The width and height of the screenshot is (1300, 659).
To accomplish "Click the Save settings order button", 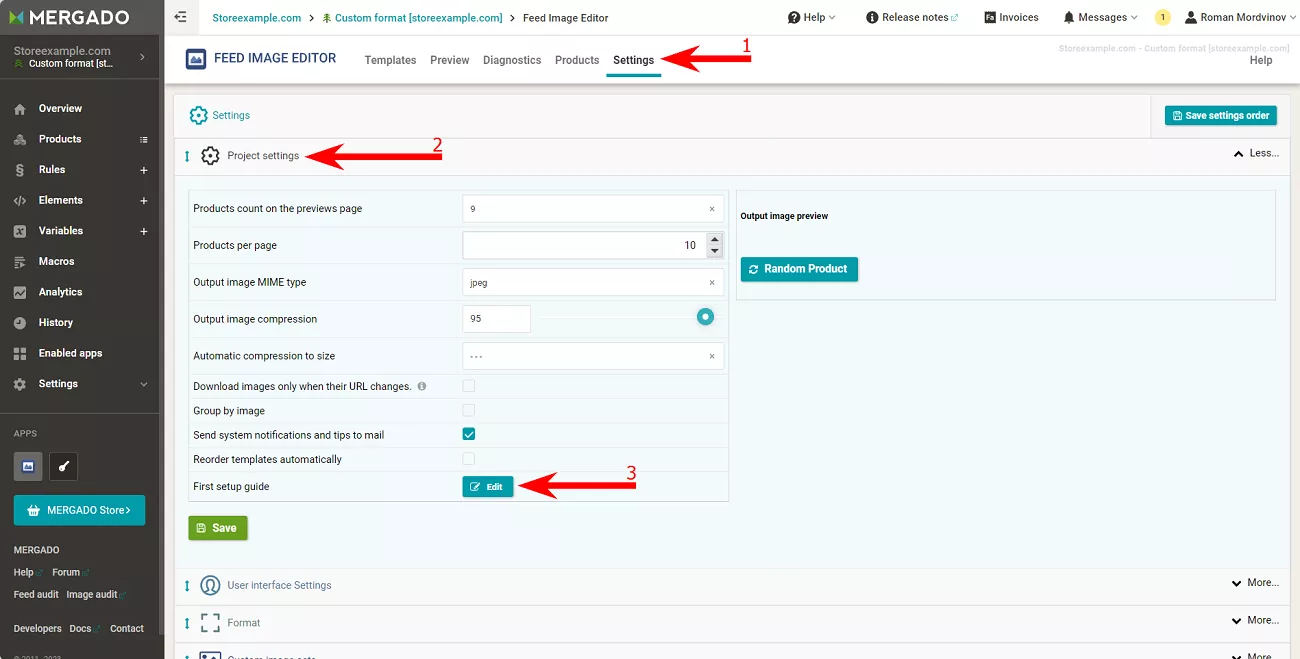I will click(x=1221, y=115).
